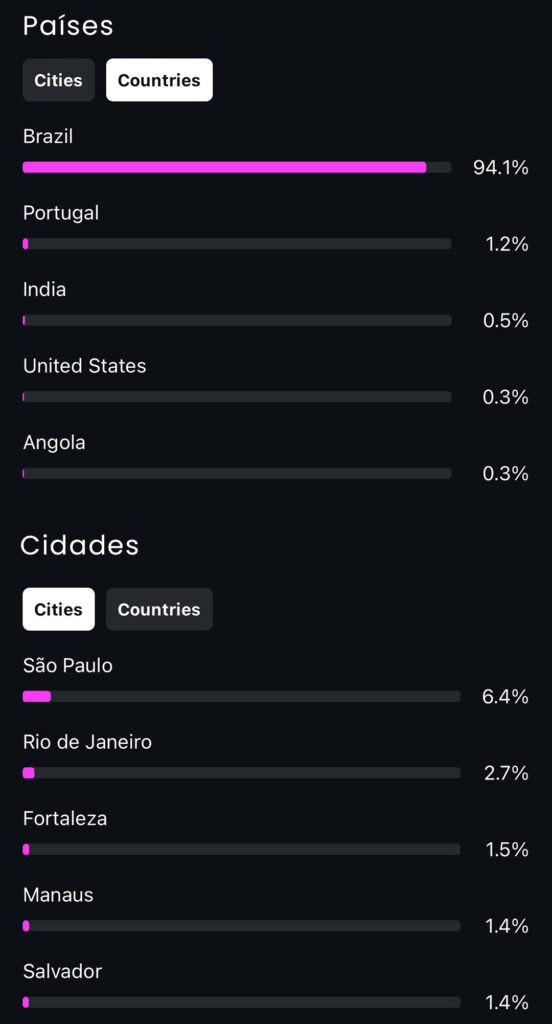Click the Cidades section heading
This screenshot has width=552, height=1024.
coord(80,545)
